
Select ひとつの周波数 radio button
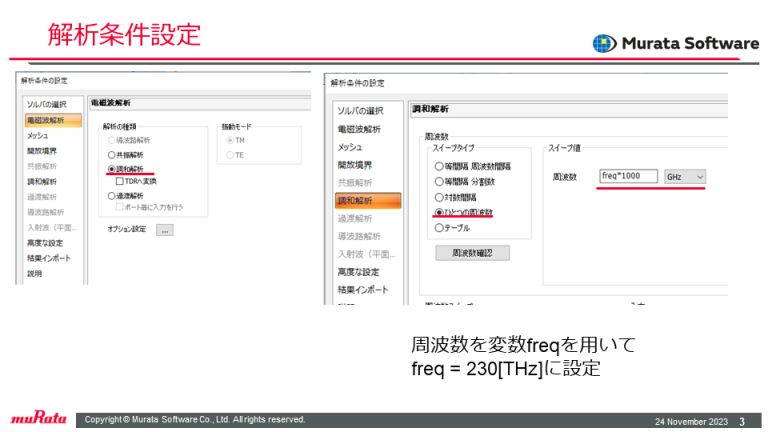point(438,213)
